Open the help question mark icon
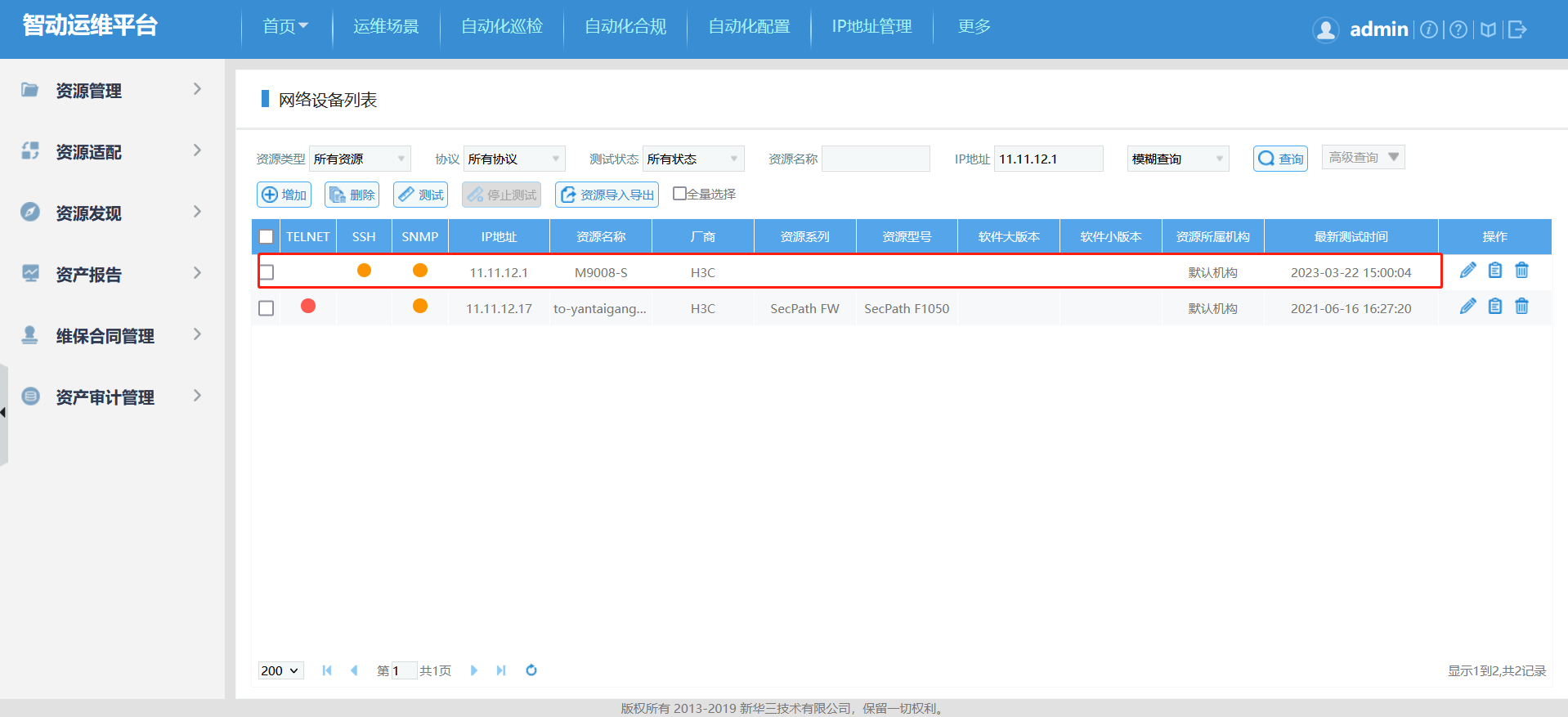Viewport: 1568px width, 717px height. click(x=1458, y=29)
